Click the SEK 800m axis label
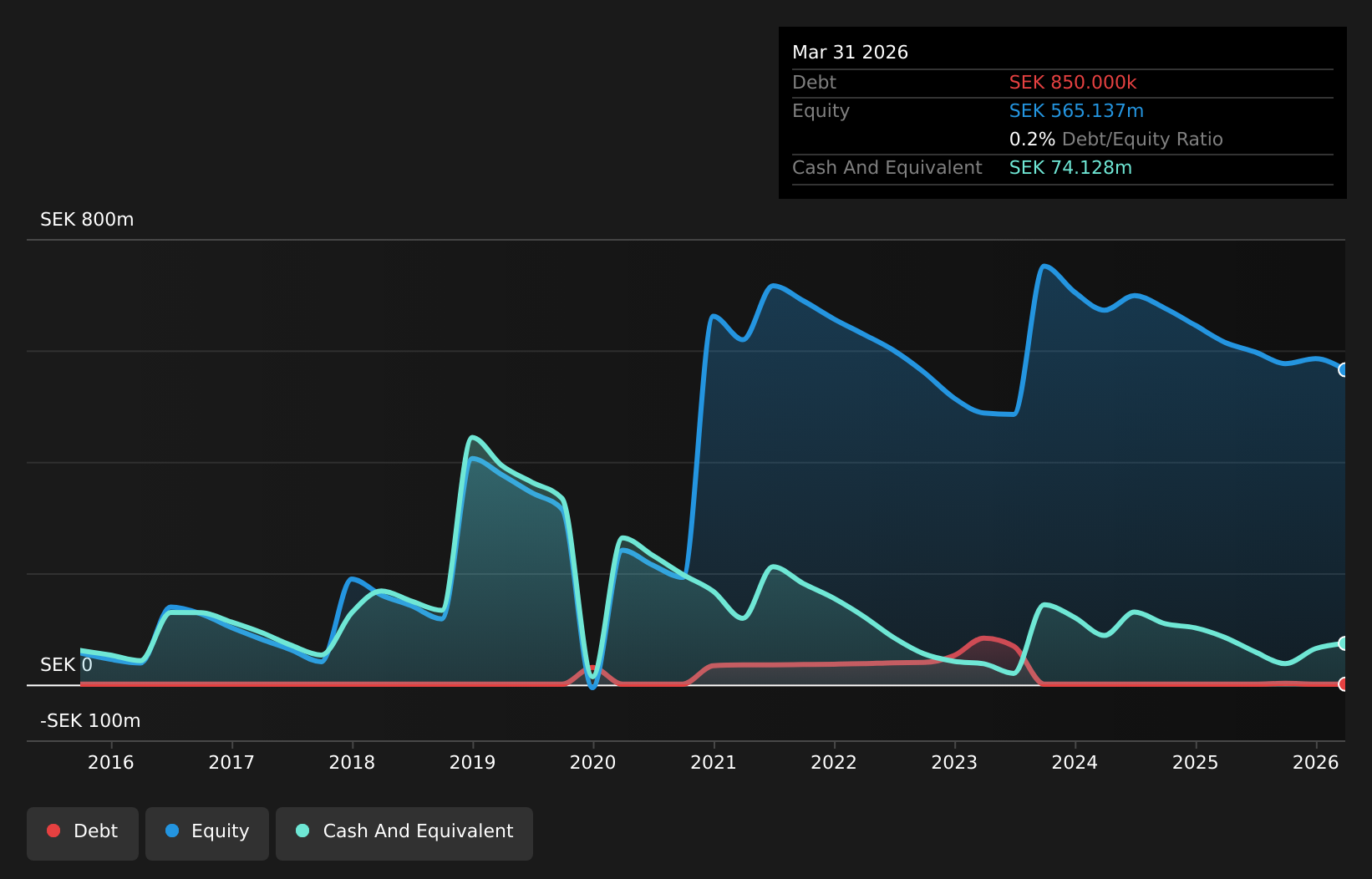 (87, 220)
